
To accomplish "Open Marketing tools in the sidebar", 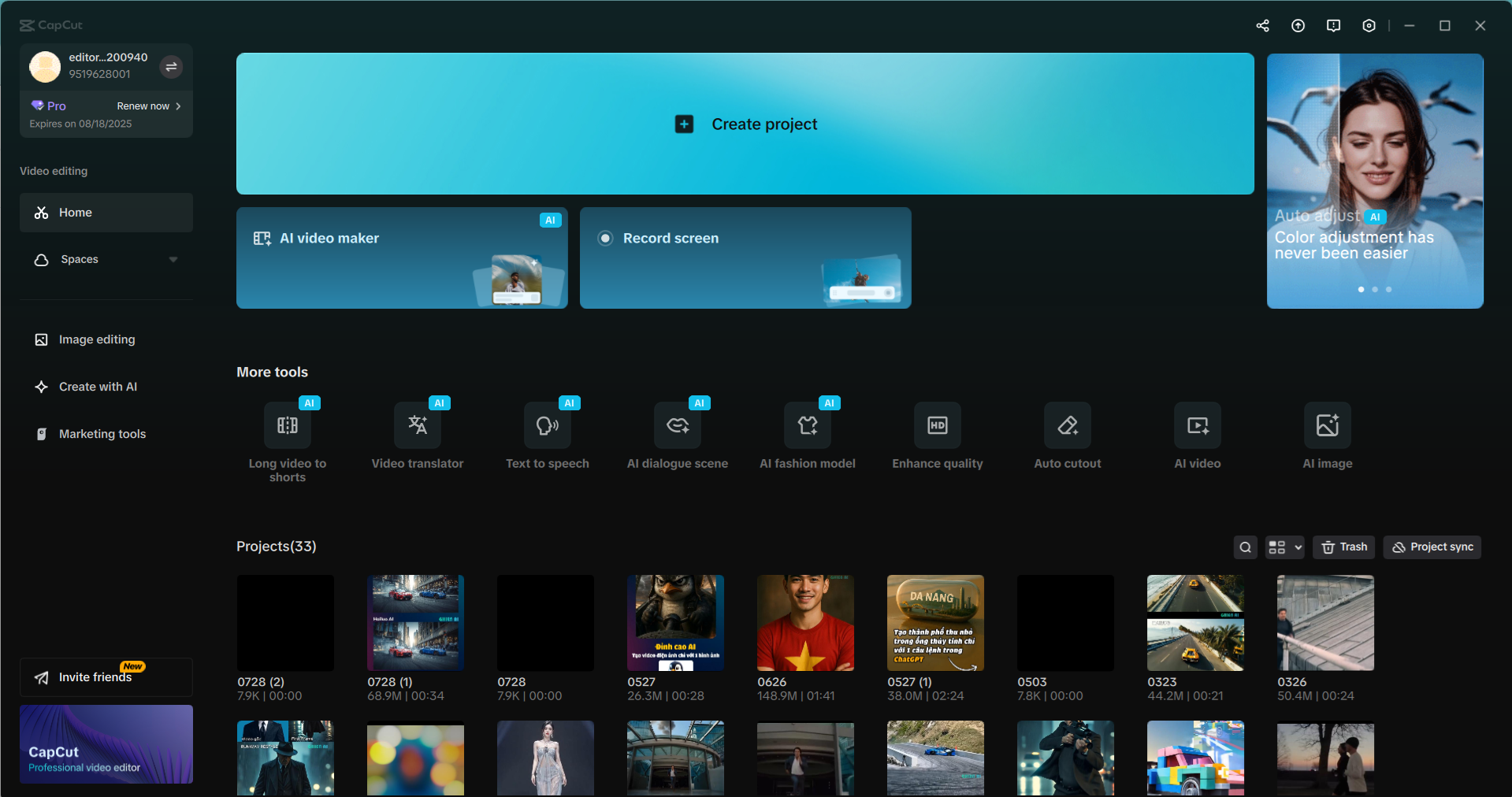I will (102, 434).
